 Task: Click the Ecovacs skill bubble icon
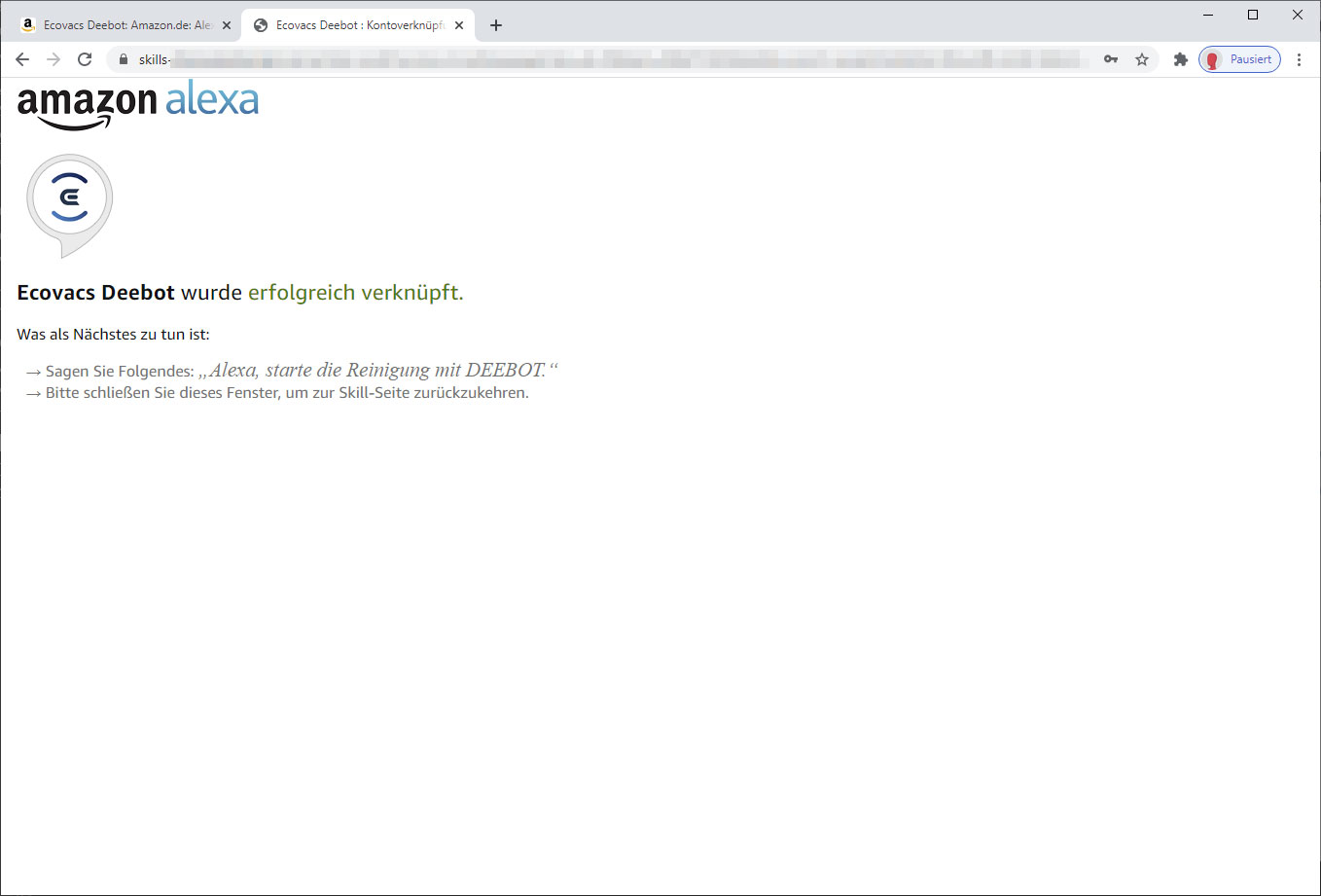click(x=69, y=205)
